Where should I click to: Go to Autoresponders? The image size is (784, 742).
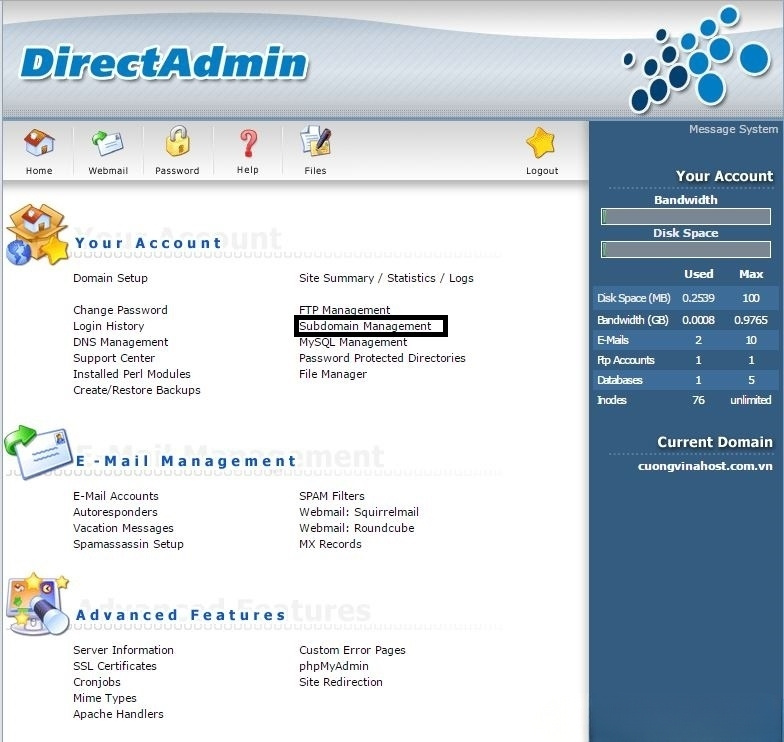pyautogui.click(x=115, y=512)
